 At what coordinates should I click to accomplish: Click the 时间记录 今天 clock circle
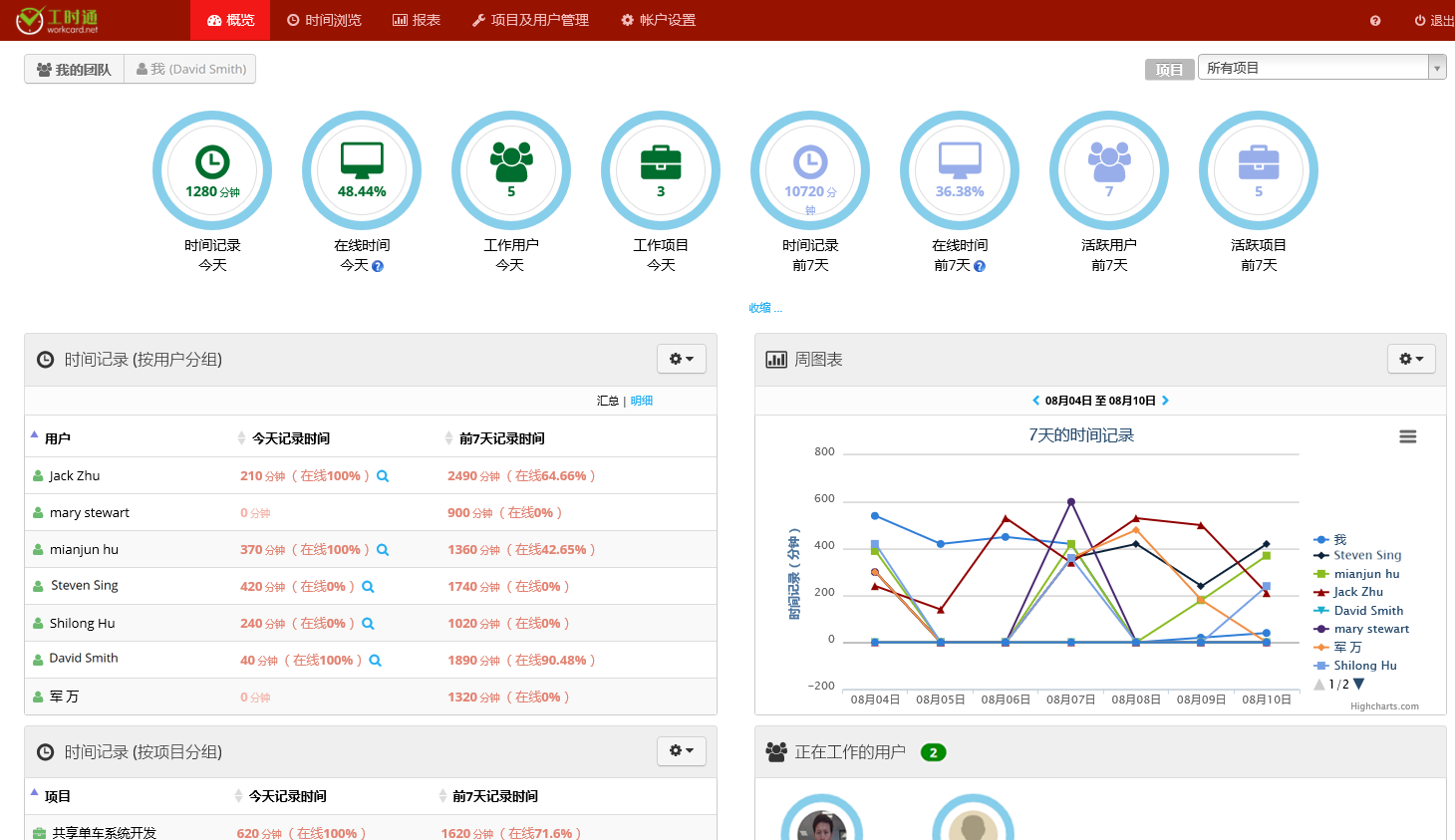(x=212, y=170)
